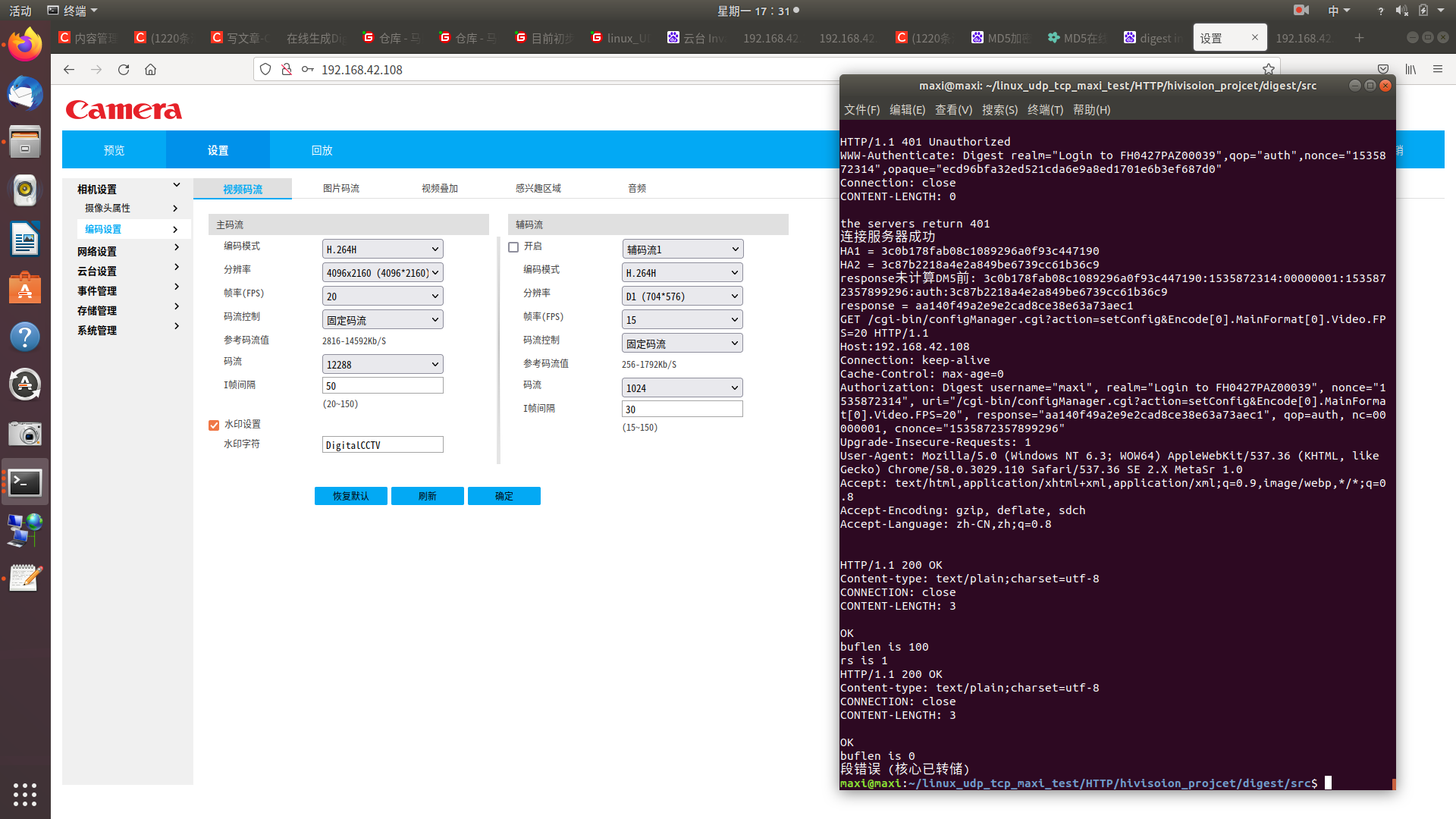This screenshot has width=1456, height=819.
Task: Open sub stream 码流控制 dropdown
Action: 682,344
